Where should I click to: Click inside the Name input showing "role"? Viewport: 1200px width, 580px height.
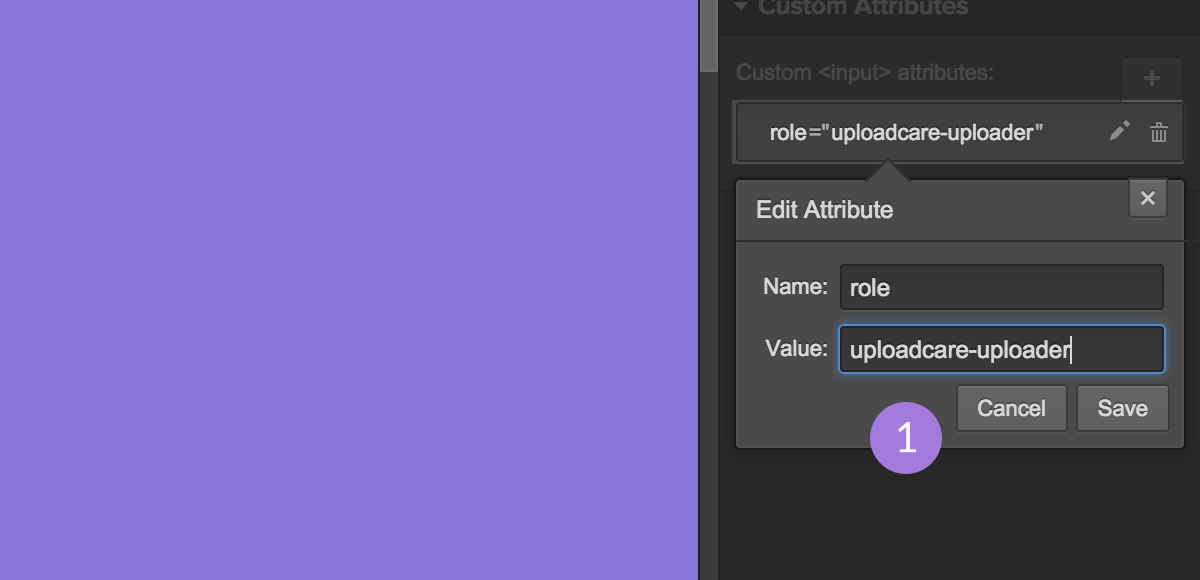(1000, 287)
